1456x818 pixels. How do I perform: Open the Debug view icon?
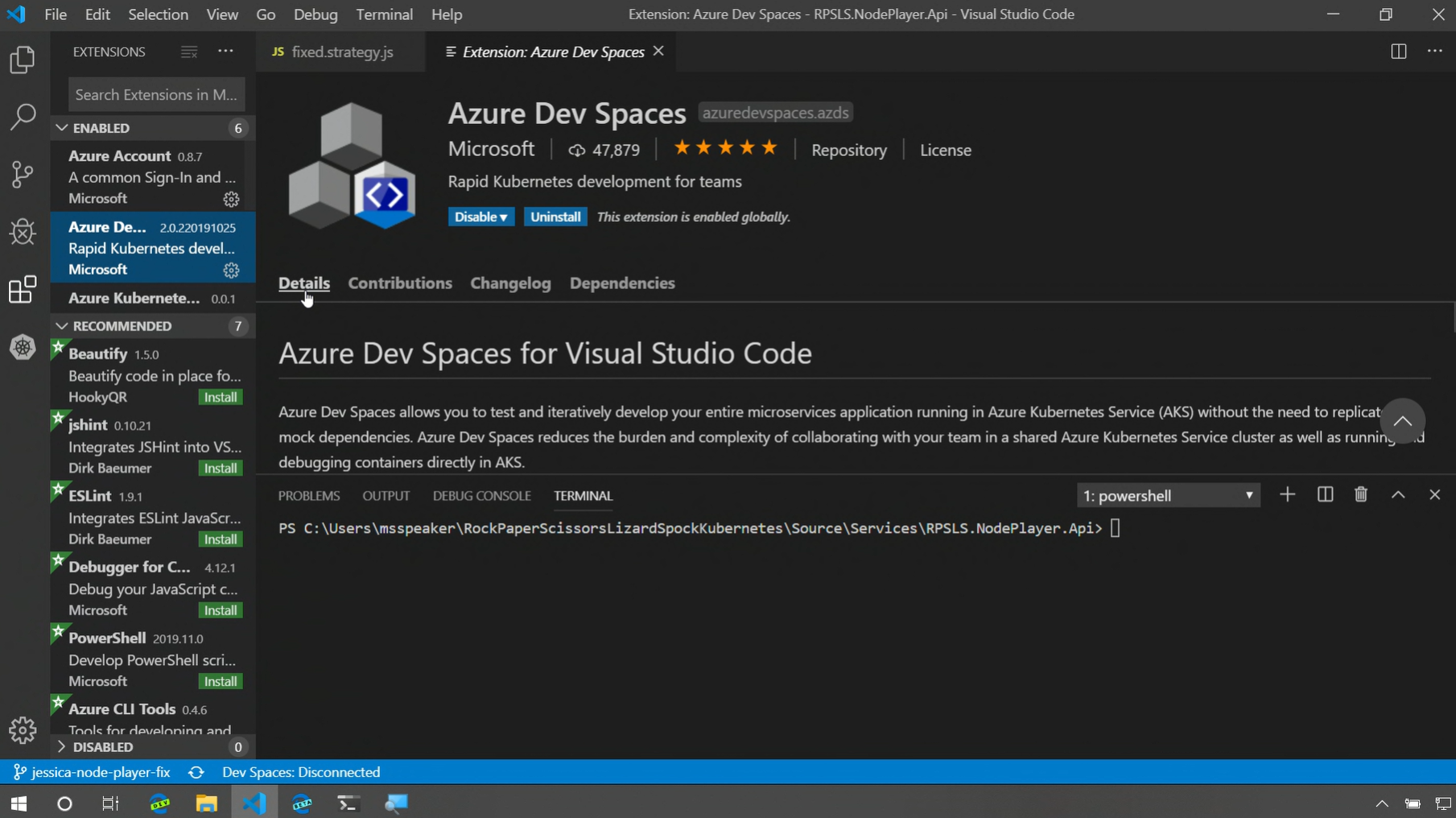tap(23, 232)
